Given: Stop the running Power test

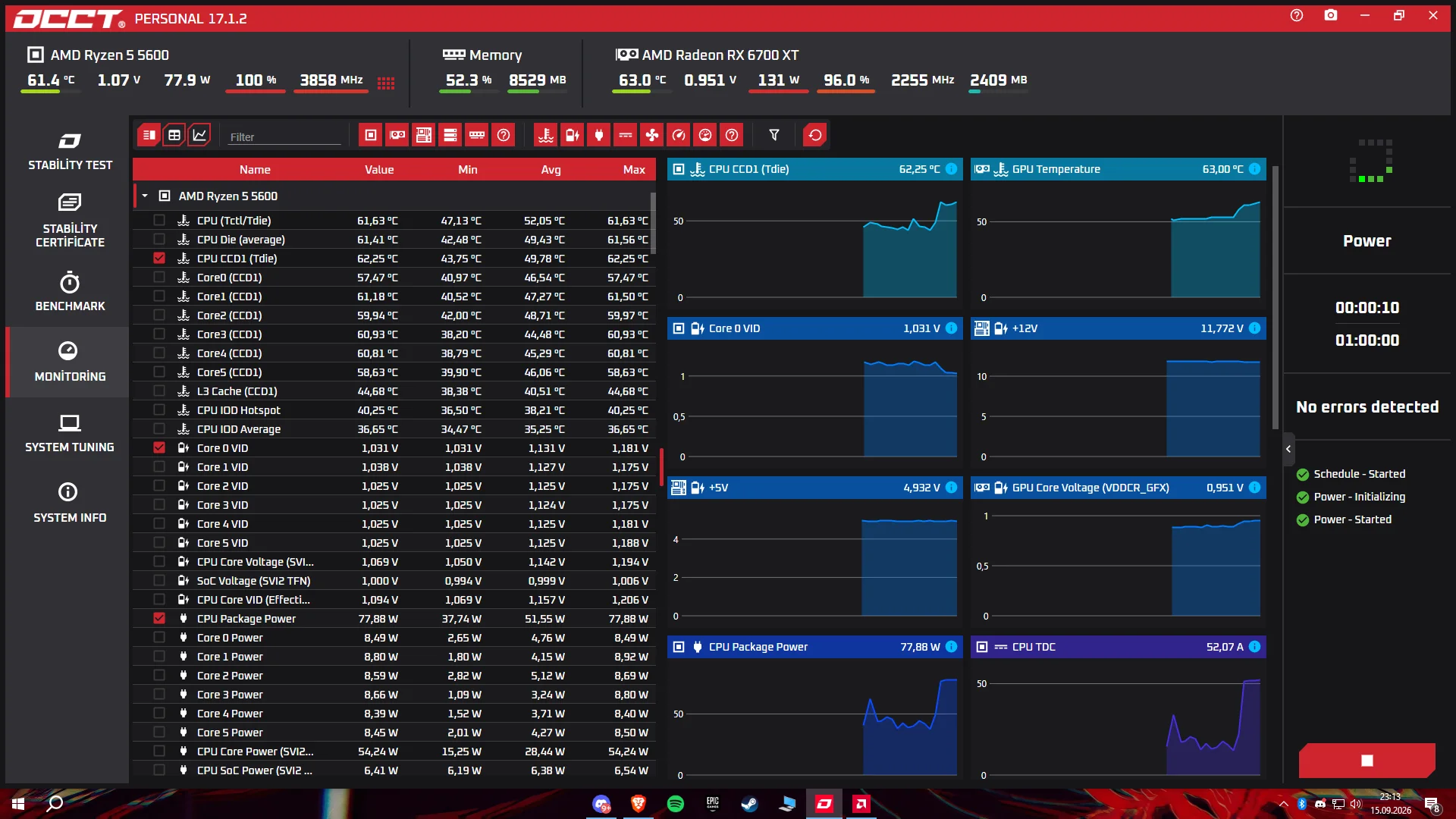Looking at the screenshot, I should pos(1367,761).
